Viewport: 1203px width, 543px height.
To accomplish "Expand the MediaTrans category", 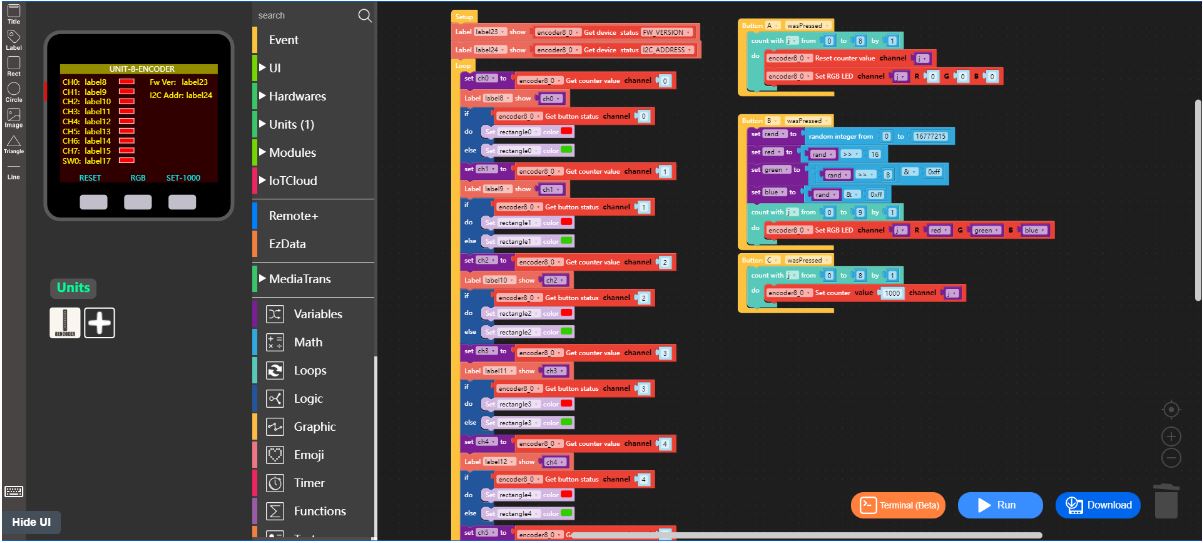I will pyautogui.click(x=299, y=278).
